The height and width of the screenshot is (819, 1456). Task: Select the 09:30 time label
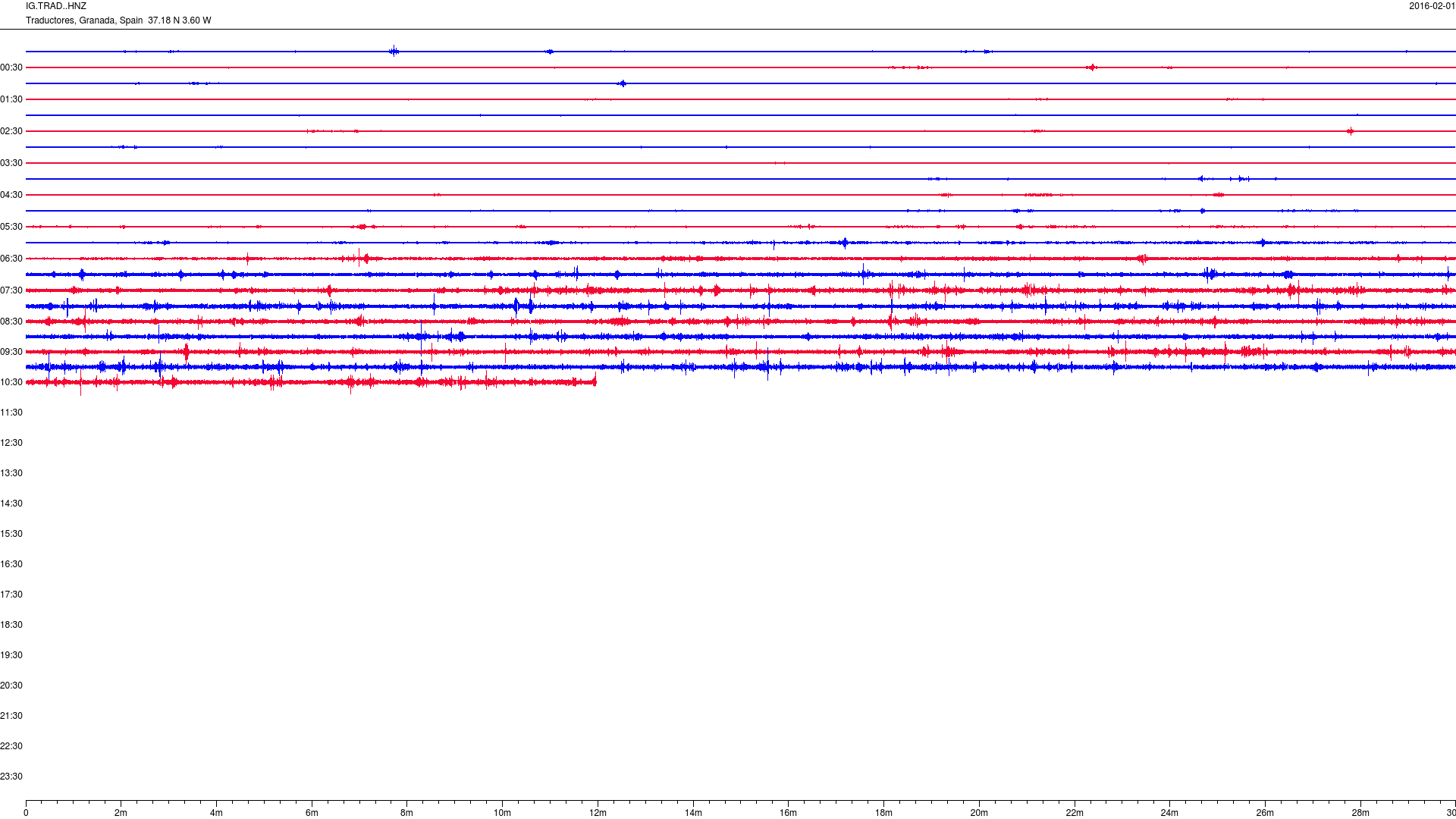pyautogui.click(x=11, y=352)
